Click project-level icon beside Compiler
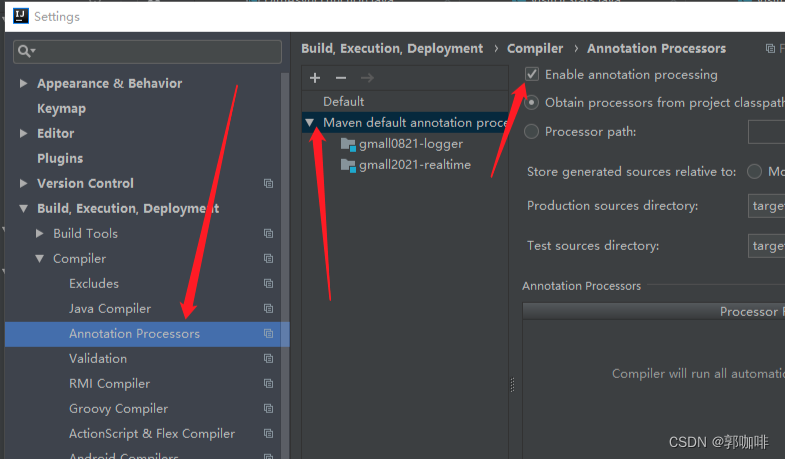 pos(268,259)
